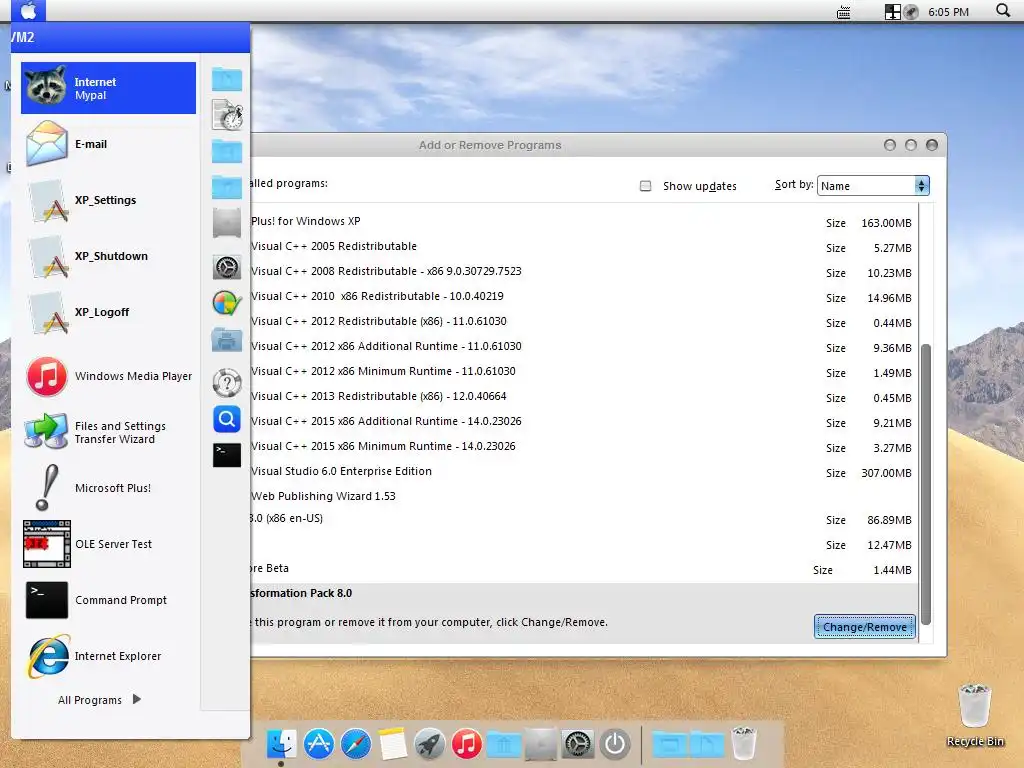Open Printers folder icon in start menu
This screenshot has width=1024, height=768.
pos(227,340)
